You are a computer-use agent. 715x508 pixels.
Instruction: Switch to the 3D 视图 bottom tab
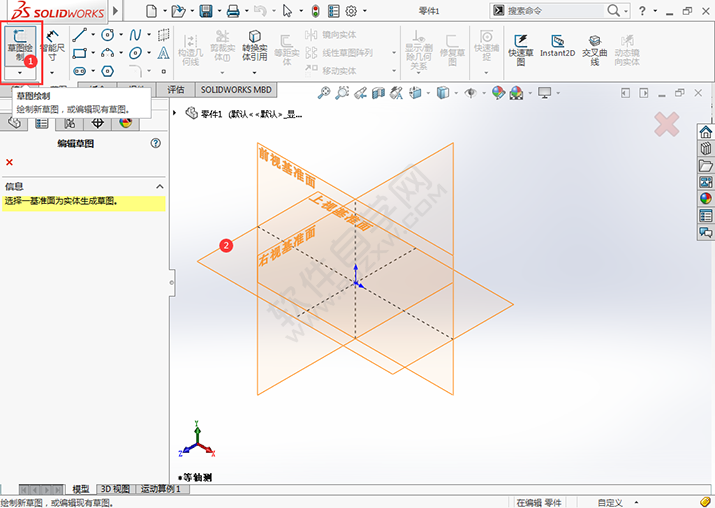point(115,489)
